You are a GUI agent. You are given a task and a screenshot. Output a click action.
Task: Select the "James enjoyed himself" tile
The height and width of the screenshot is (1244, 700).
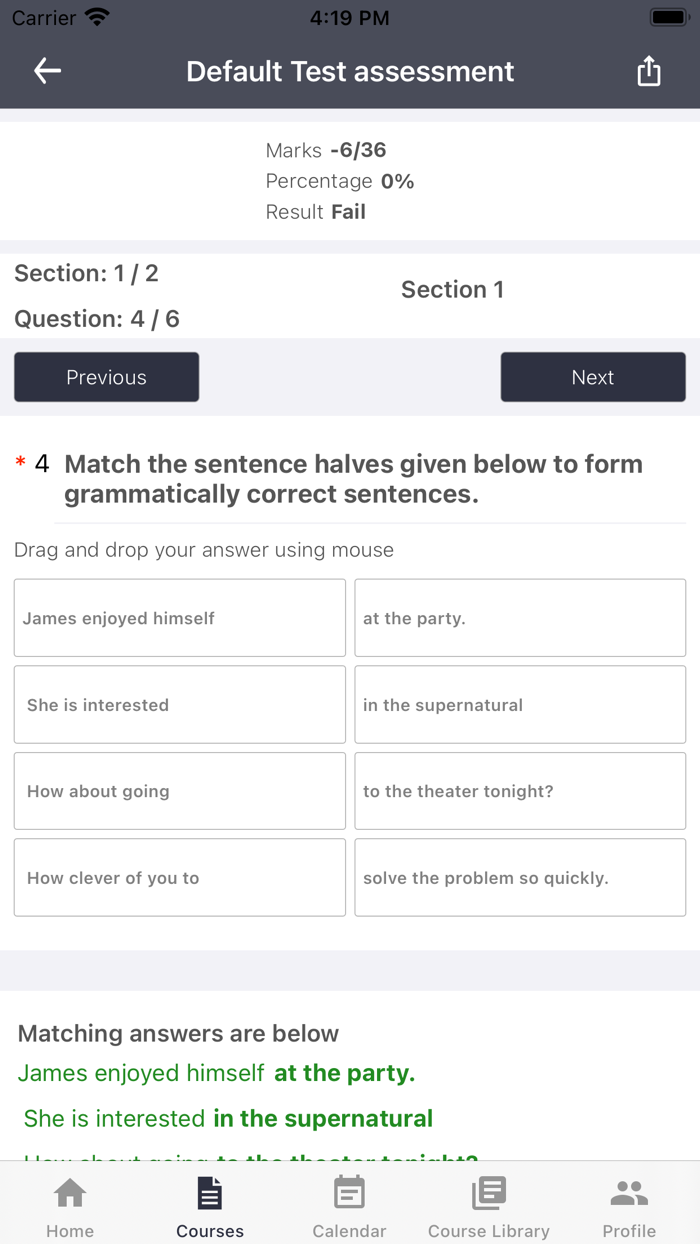[180, 618]
